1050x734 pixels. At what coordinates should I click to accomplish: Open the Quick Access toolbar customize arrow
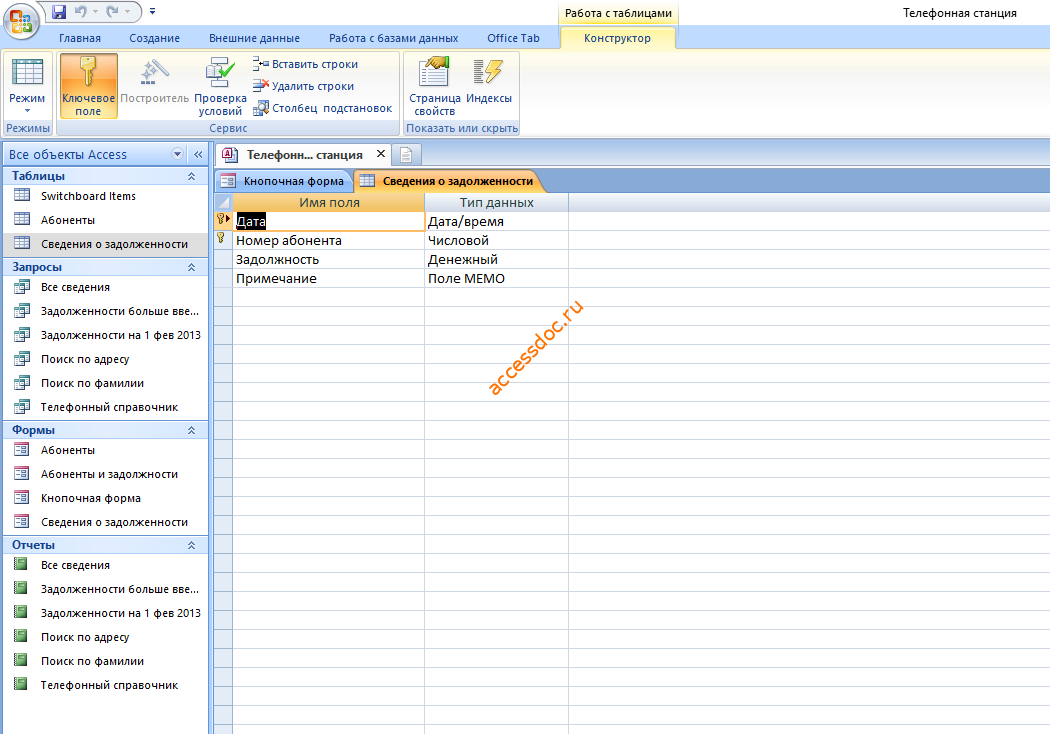click(153, 11)
